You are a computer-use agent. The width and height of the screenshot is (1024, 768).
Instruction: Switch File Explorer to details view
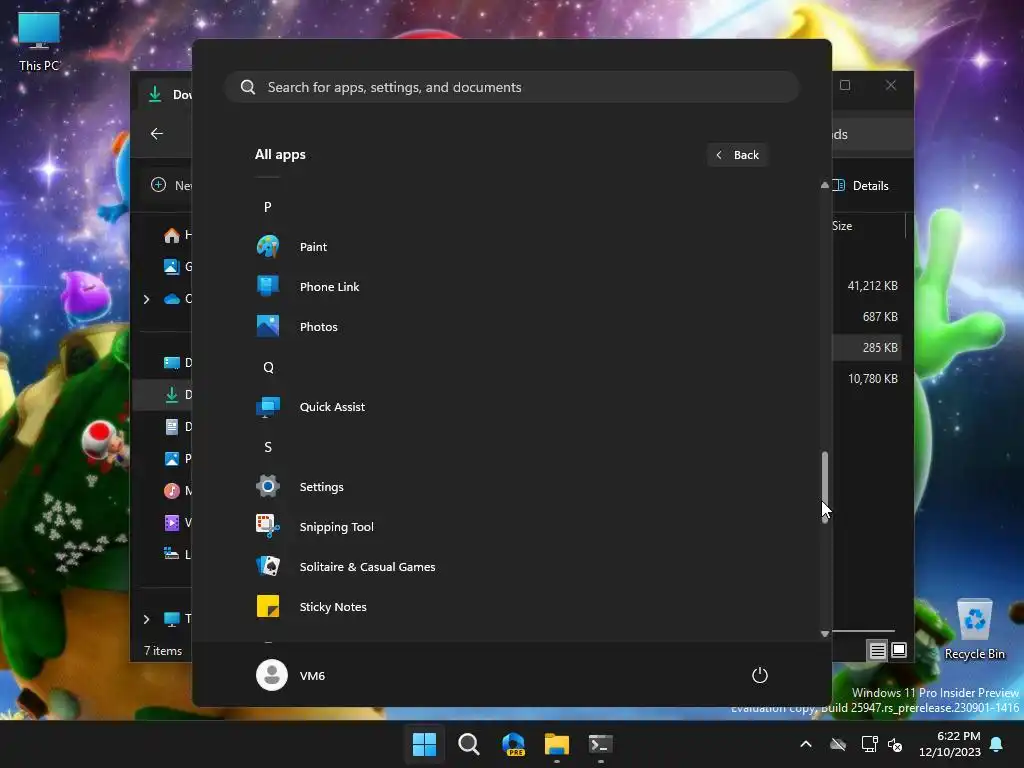877,650
